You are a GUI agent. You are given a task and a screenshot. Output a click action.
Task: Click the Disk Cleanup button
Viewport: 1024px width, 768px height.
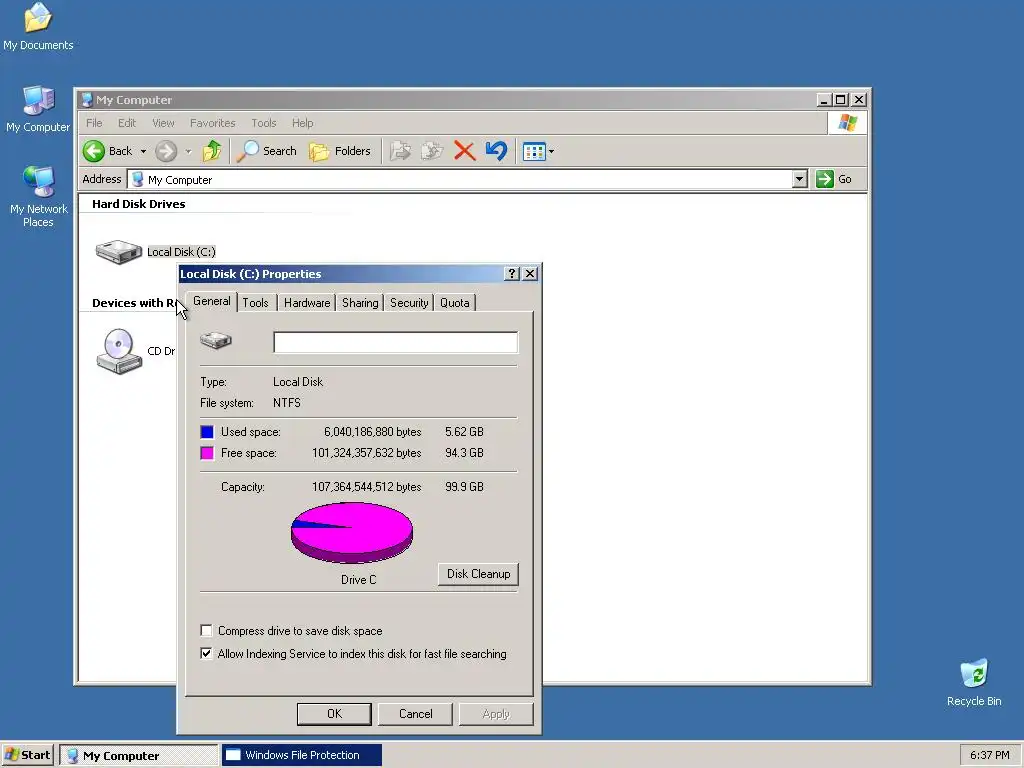pyautogui.click(x=478, y=573)
